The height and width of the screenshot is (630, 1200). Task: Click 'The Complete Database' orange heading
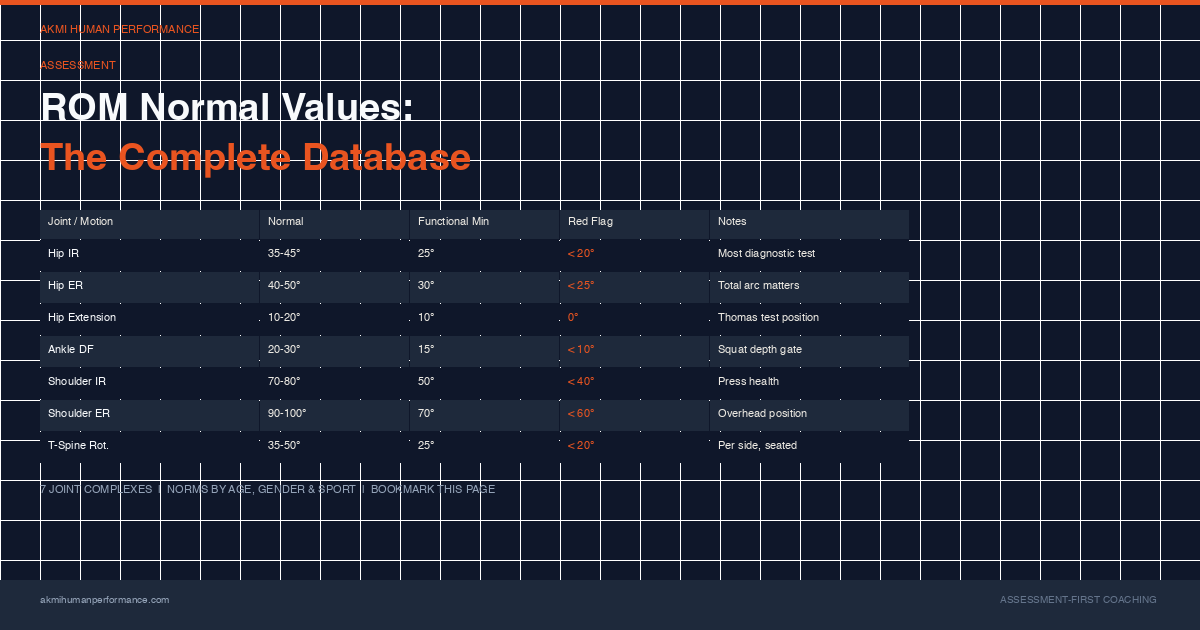(x=255, y=157)
